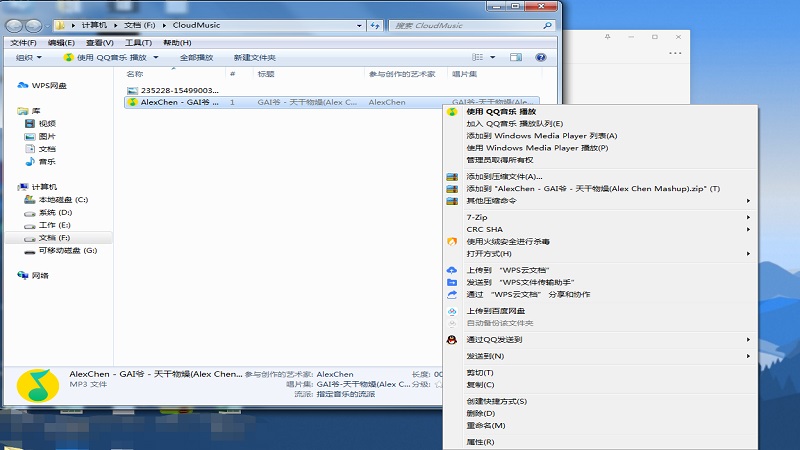Choose 添加到压缩文件(A)...

[600, 177]
